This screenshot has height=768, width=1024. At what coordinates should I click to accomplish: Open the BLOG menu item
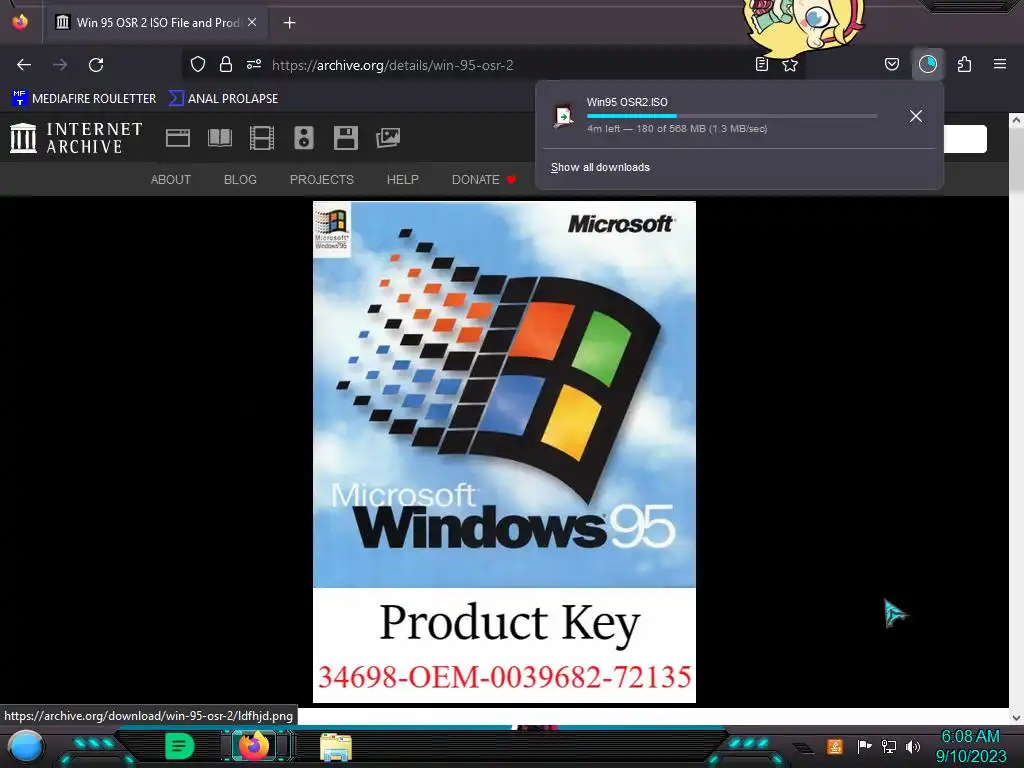pyautogui.click(x=240, y=180)
